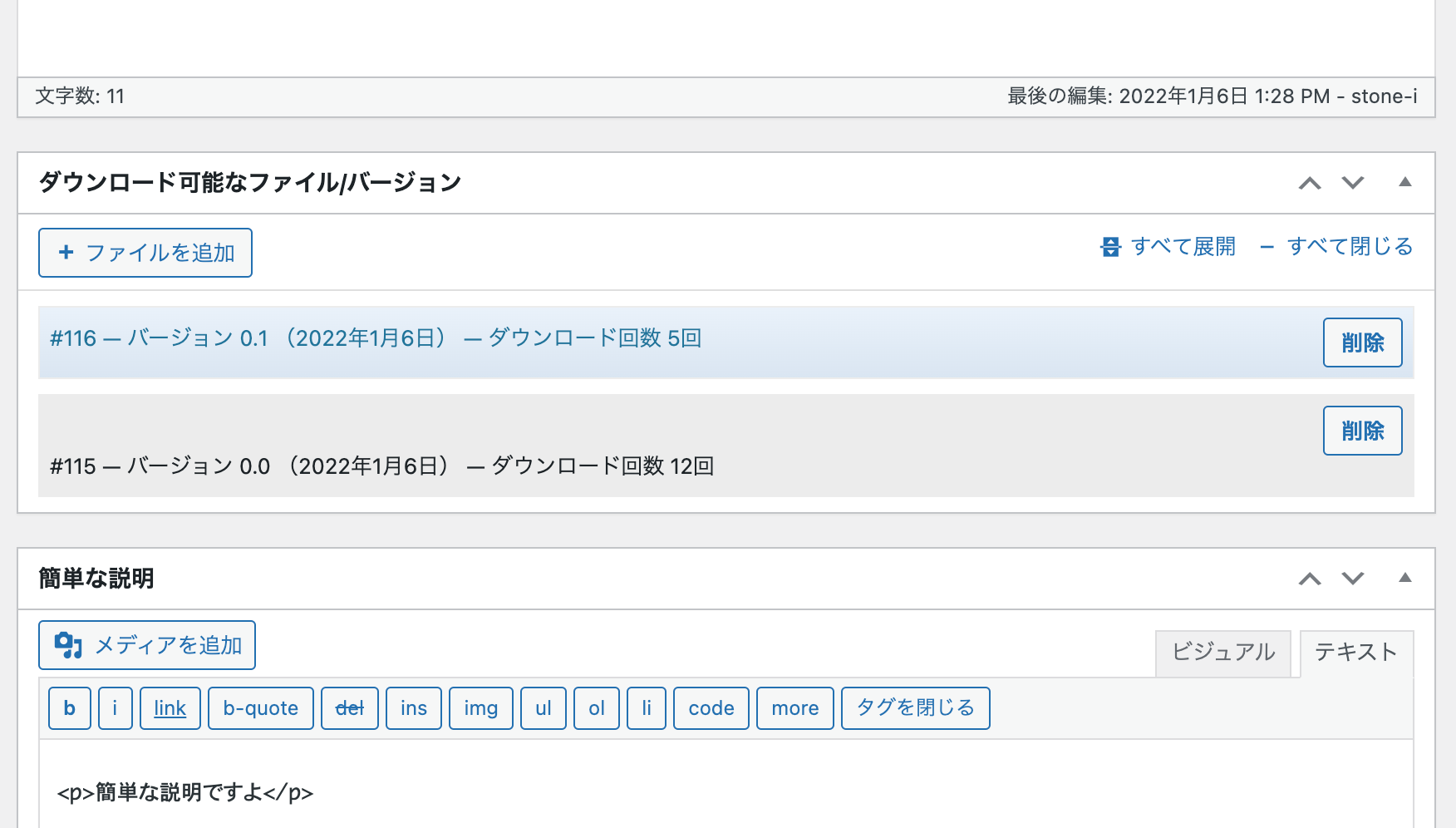
Task: Insert li list item tag
Action: [x=647, y=708]
